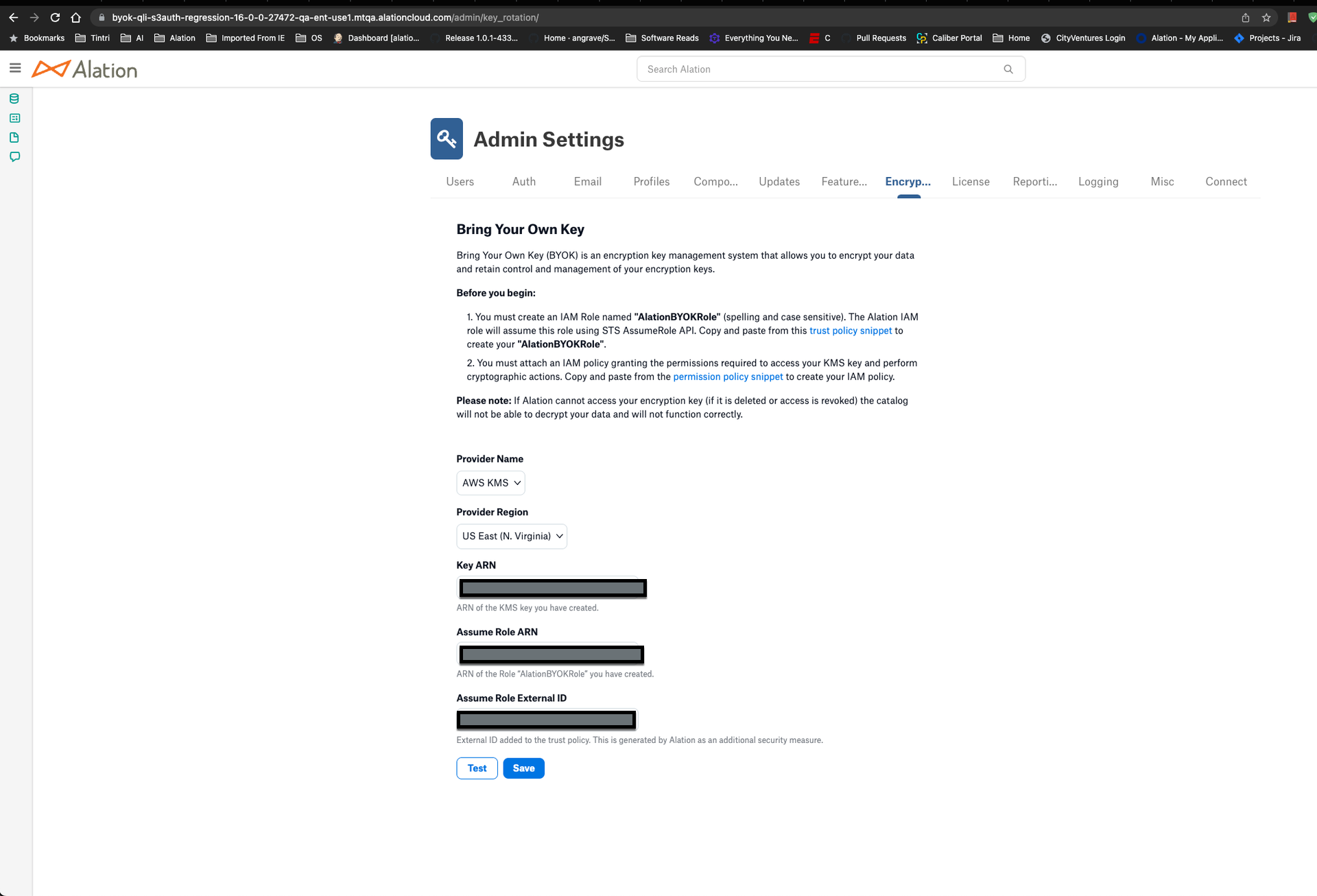Image resolution: width=1317 pixels, height=896 pixels.
Task: Click the data source icon in sidebar
Action: point(14,98)
